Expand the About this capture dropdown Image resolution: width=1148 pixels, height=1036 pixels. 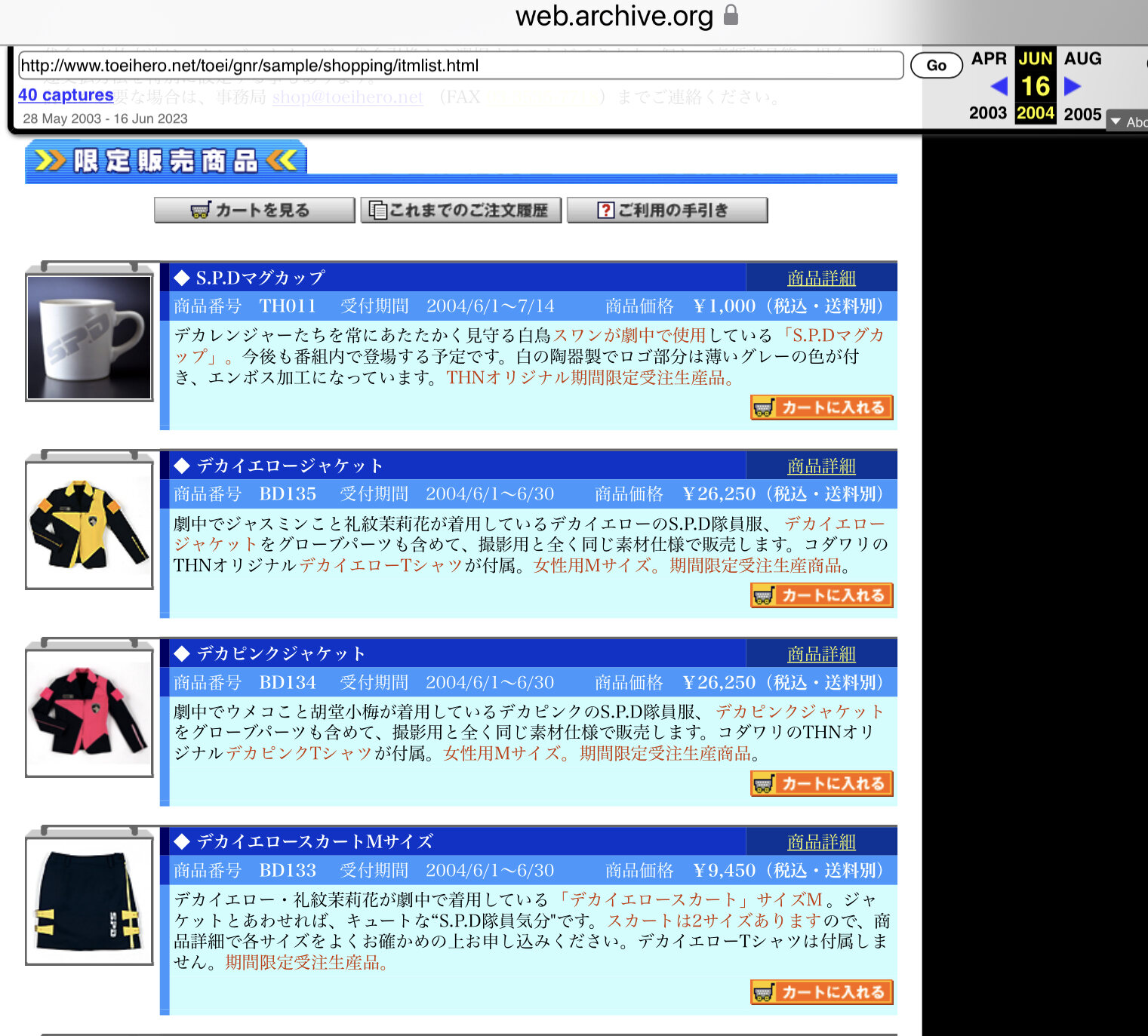pos(1128,121)
